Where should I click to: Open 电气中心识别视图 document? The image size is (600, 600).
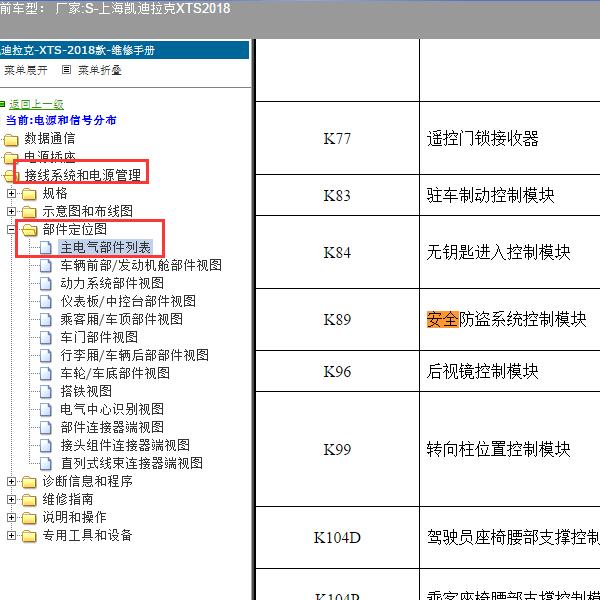coord(112,409)
